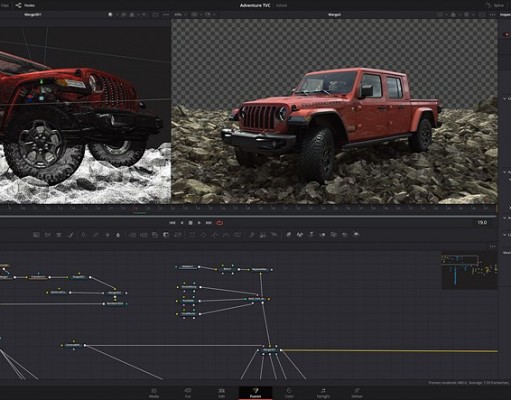Jump to last frame of the clip
This screenshot has height=400, width=511.
(209, 223)
